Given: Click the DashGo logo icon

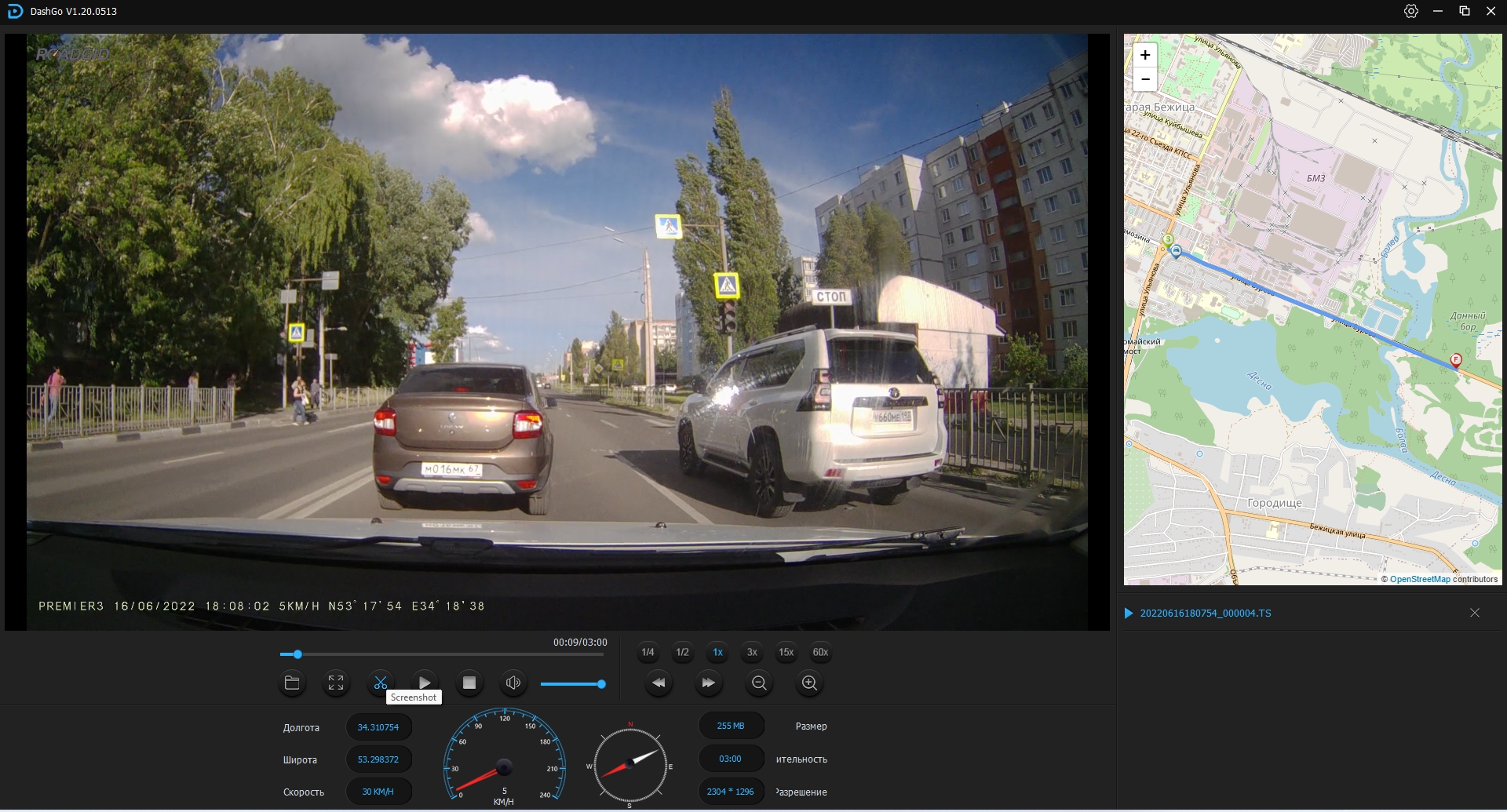Looking at the screenshot, I should coord(15,11).
